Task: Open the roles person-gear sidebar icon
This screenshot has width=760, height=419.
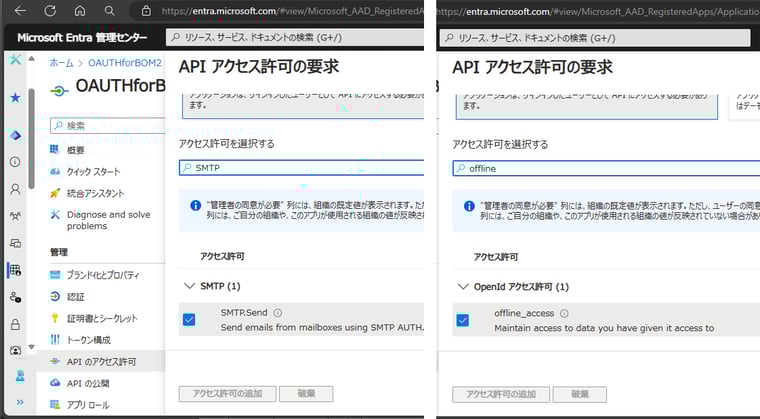Action: (x=16, y=297)
